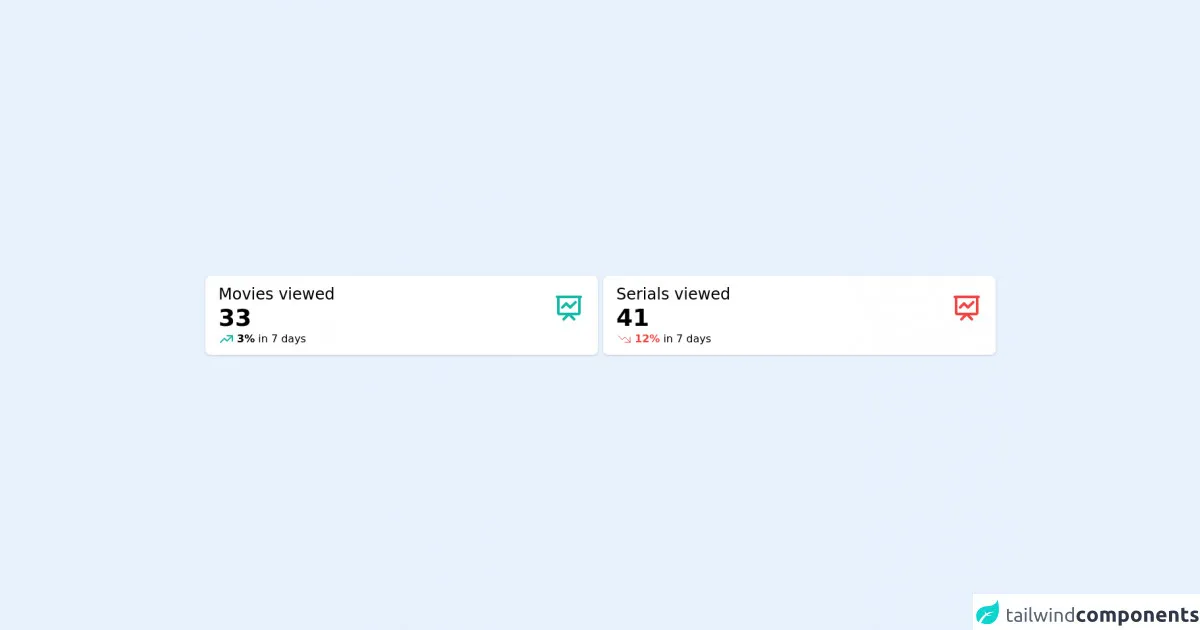
Task: Click "in 7 days" under Movies viewed
Action: point(282,339)
